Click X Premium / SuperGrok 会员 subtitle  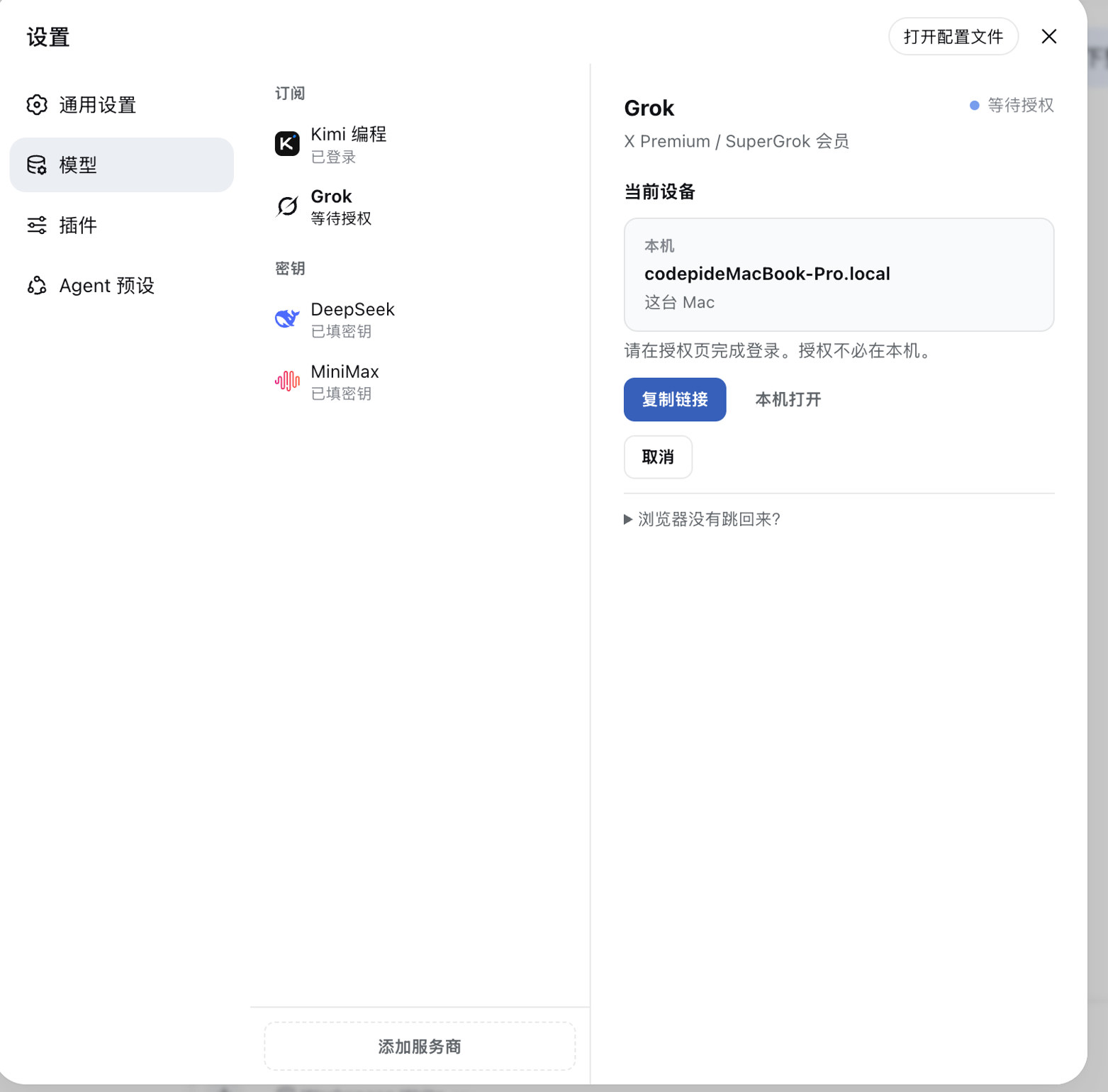point(736,141)
